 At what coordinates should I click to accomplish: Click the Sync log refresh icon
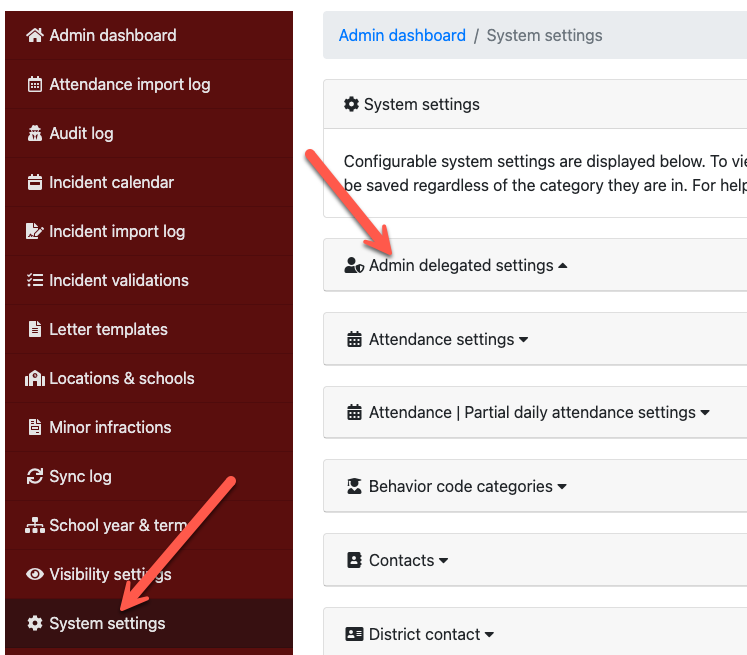[x=35, y=477]
